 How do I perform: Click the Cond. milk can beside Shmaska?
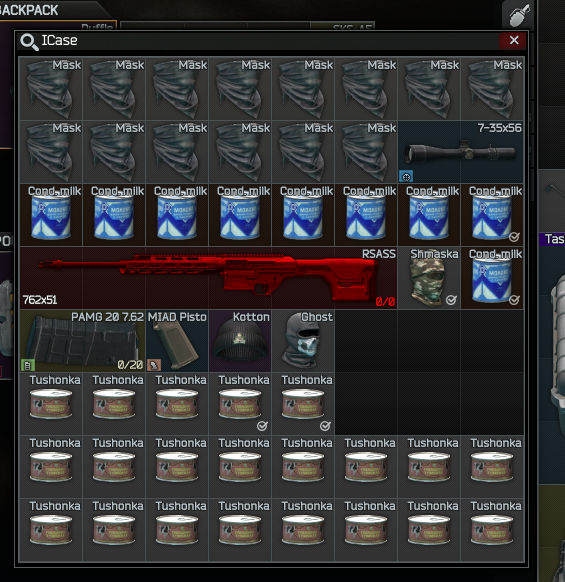point(492,278)
